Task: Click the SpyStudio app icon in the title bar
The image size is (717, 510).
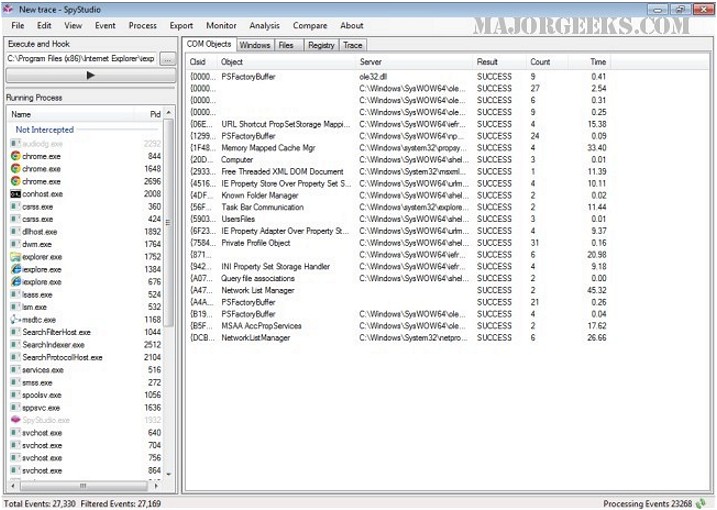Action: pyautogui.click(x=8, y=9)
